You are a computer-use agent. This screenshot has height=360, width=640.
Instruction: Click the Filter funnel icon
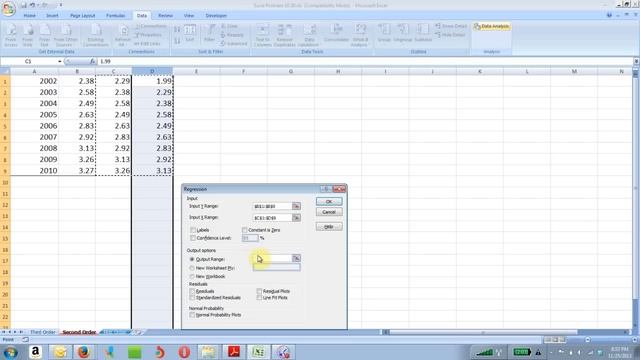coord(209,34)
